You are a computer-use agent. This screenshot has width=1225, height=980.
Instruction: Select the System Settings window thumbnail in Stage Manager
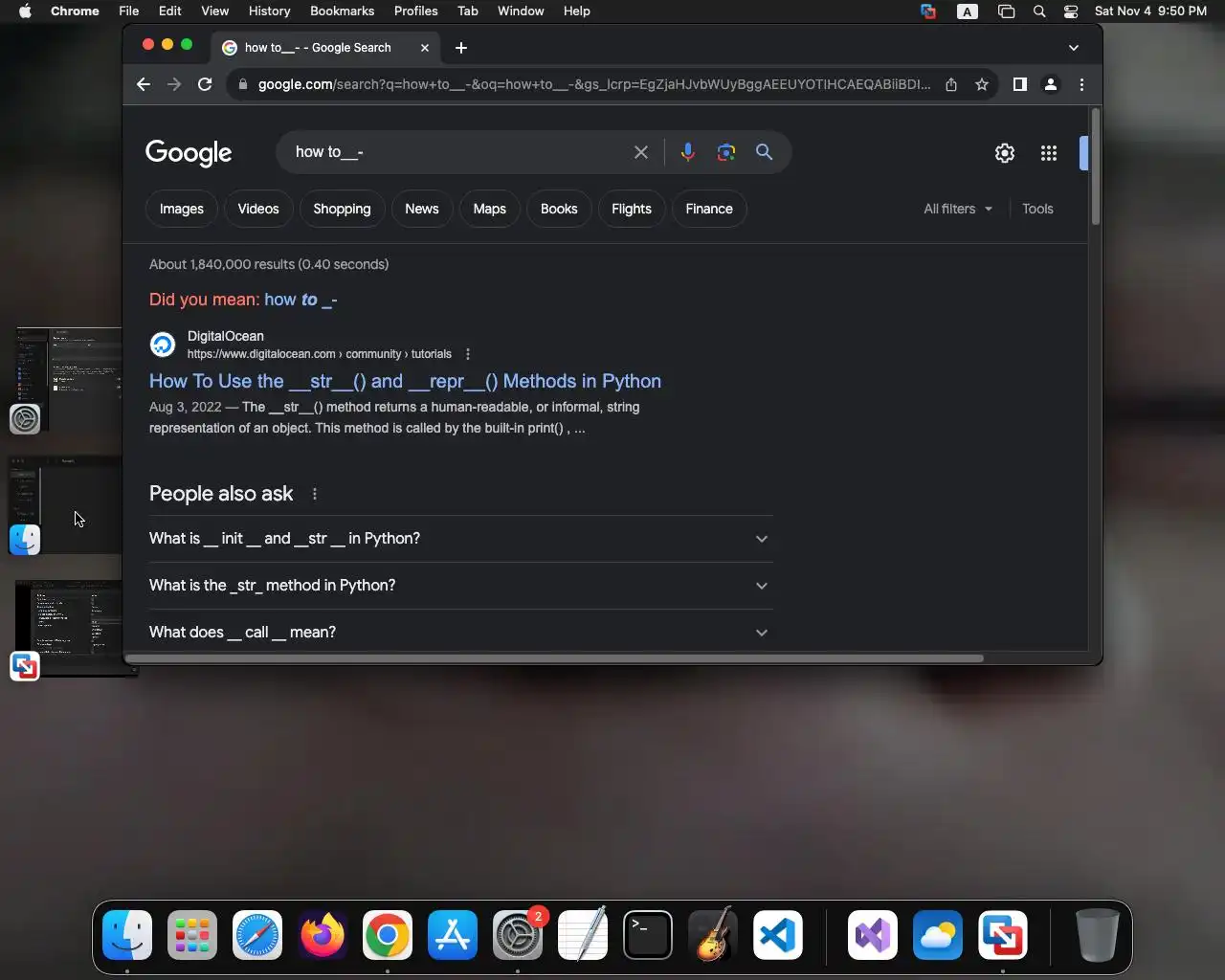[69, 378]
